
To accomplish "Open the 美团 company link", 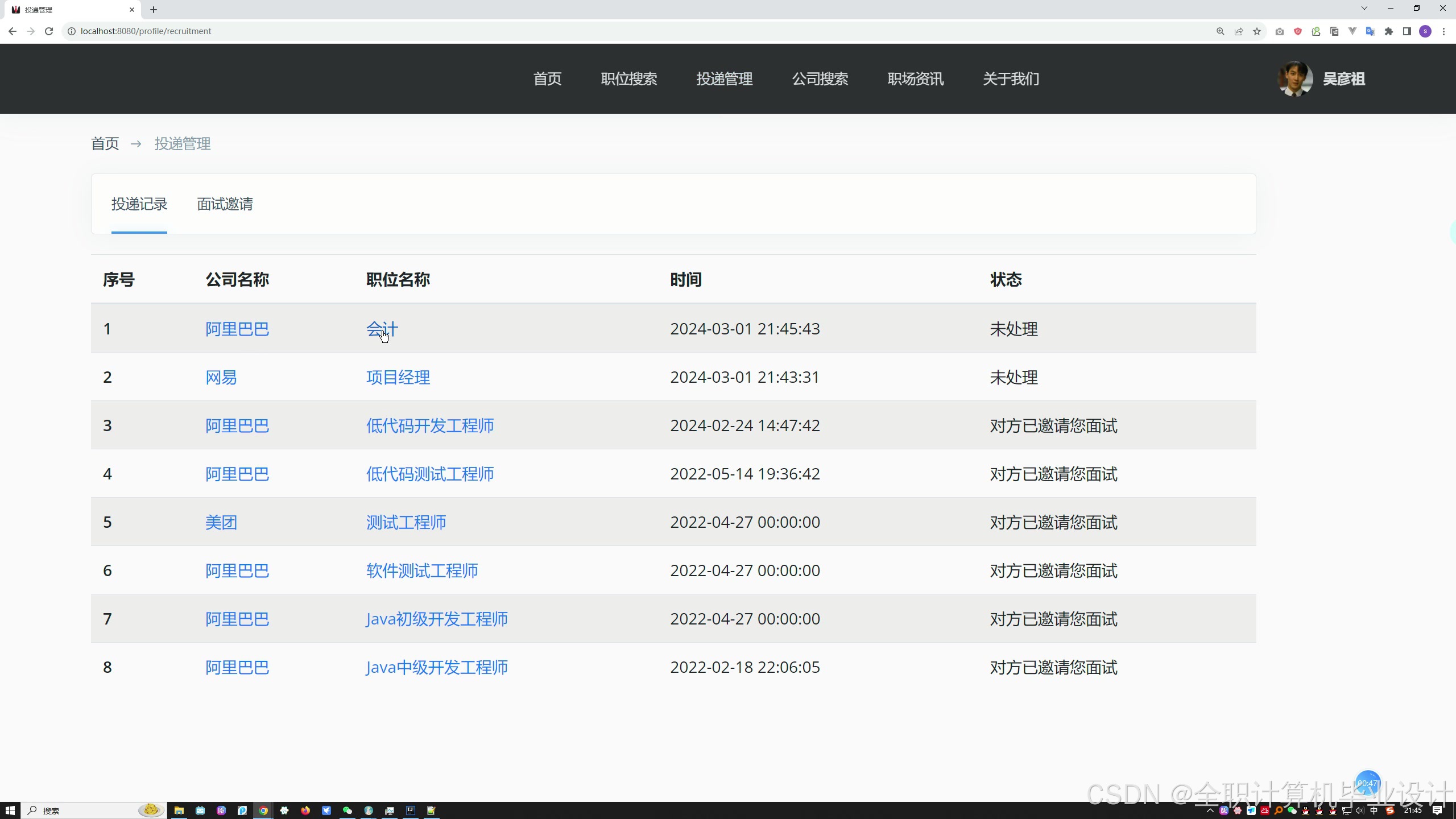I will pyautogui.click(x=221, y=522).
